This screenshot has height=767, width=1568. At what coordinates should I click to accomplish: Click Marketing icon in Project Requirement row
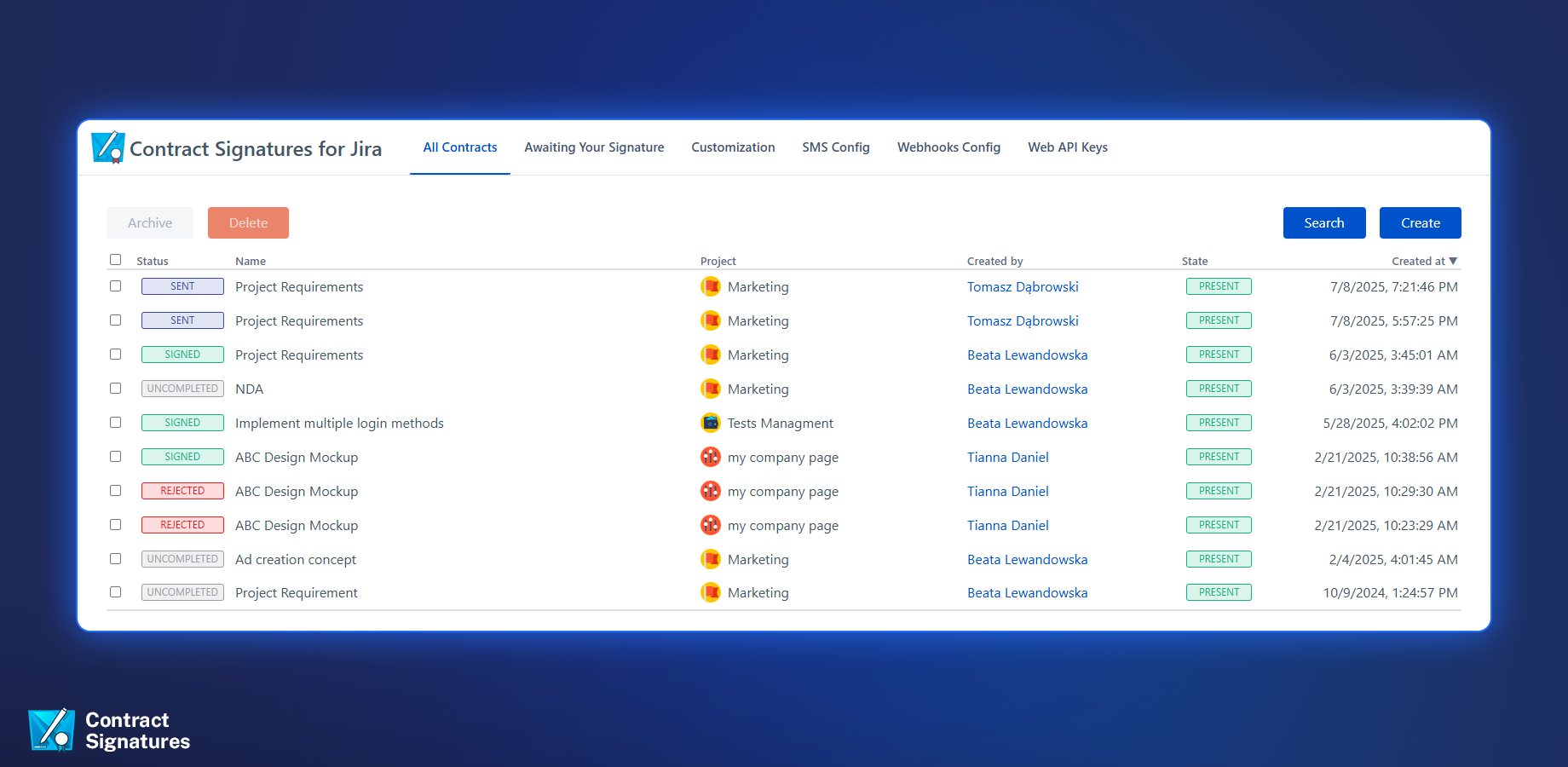pyautogui.click(x=711, y=592)
